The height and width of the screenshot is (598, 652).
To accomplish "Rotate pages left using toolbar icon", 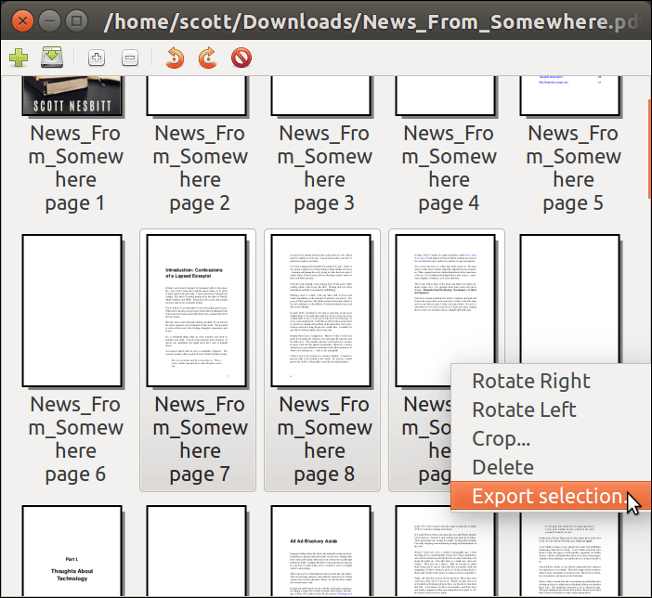I will 175,58.
